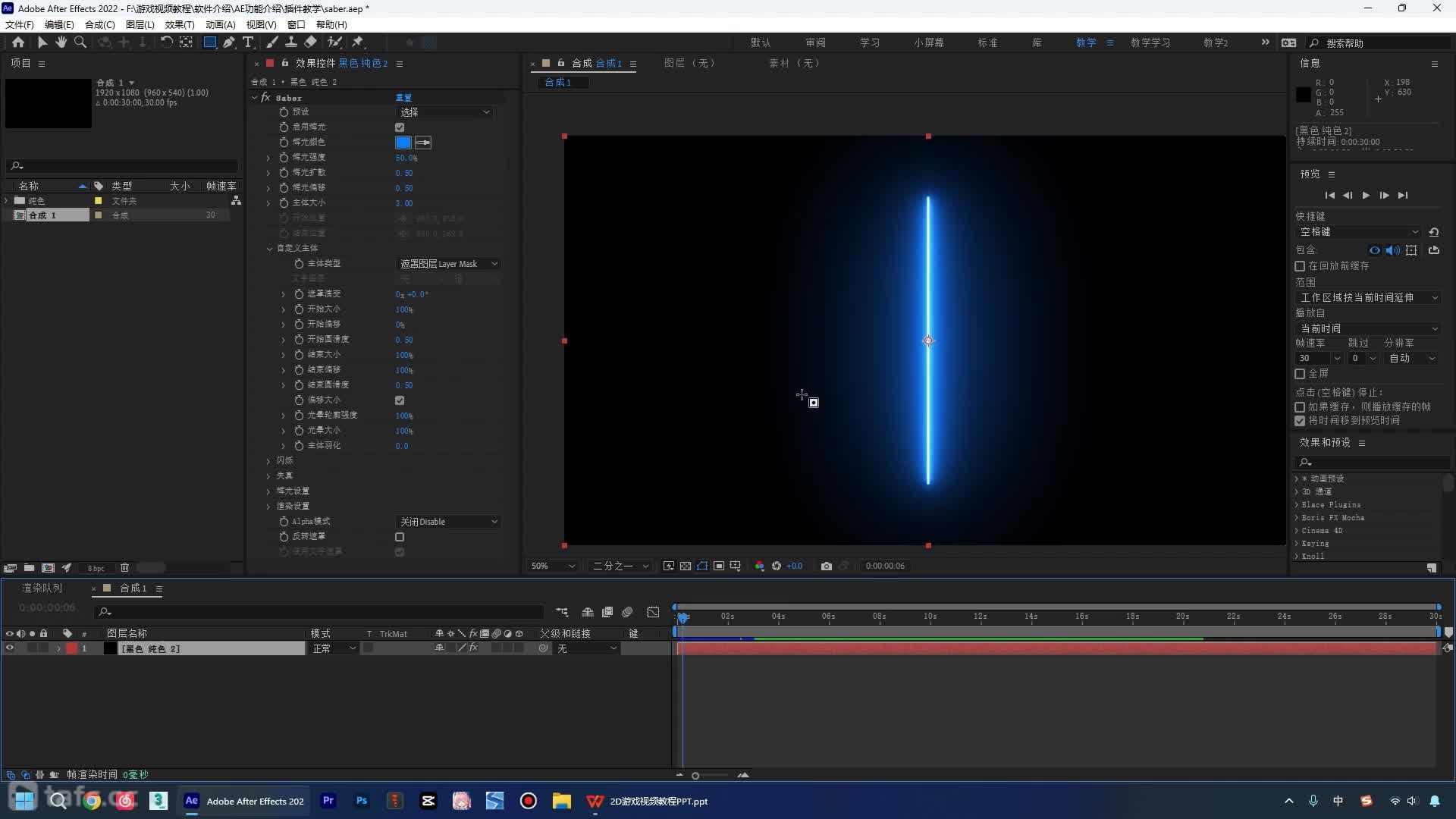Enable 在回放前缓存 checkbox
This screenshot has width=1456, height=819.
(x=1300, y=266)
